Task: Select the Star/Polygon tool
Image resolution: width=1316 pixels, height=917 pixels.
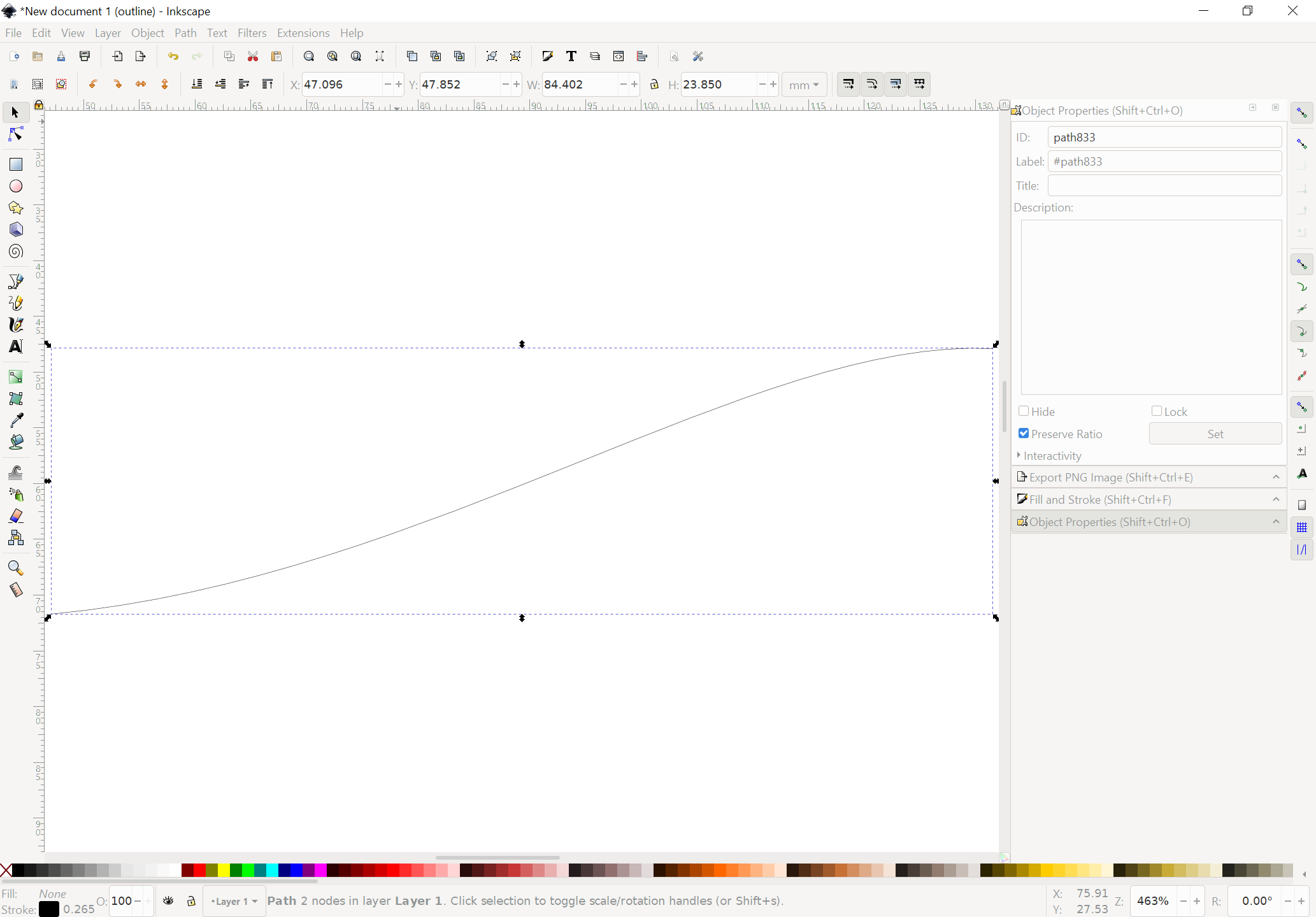Action: [x=16, y=208]
